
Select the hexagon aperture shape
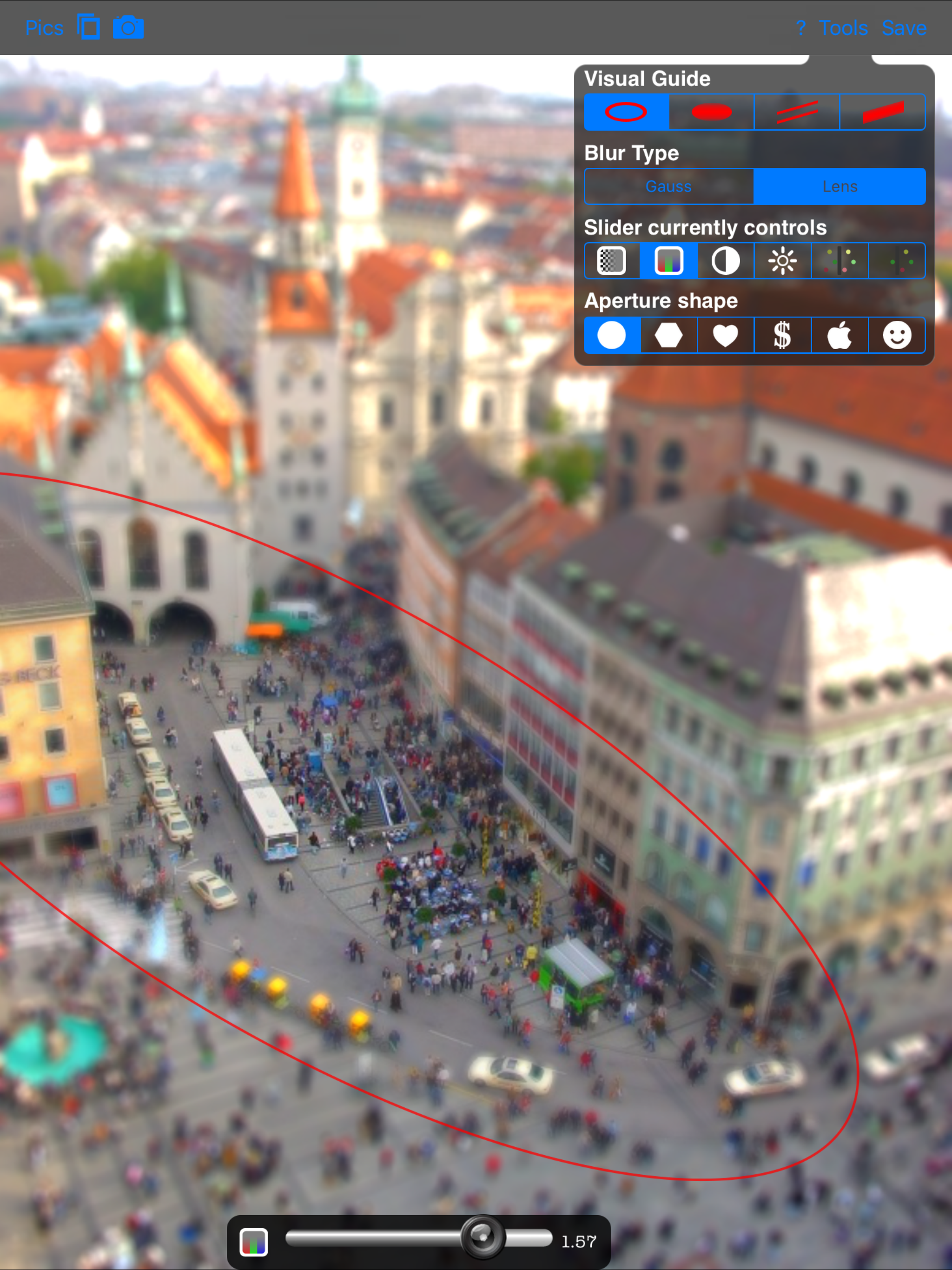pos(668,335)
